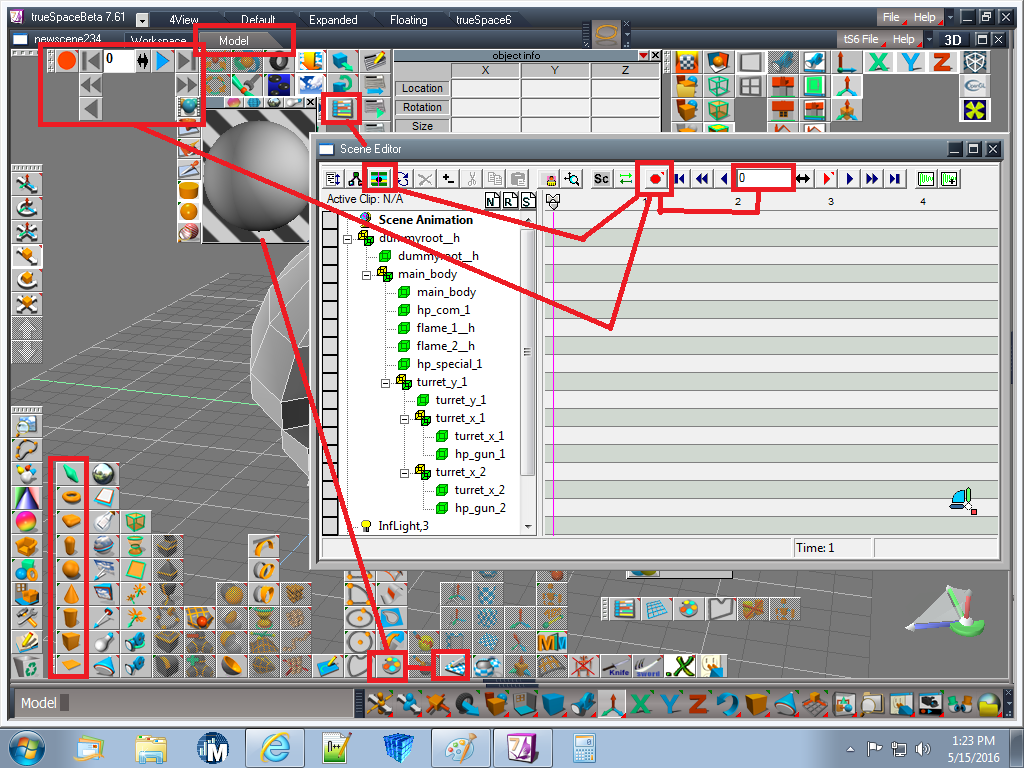Open the dropdown arrow beside trueSpaceBeta title
The width and height of the screenshot is (1024, 768).
tap(142, 20)
